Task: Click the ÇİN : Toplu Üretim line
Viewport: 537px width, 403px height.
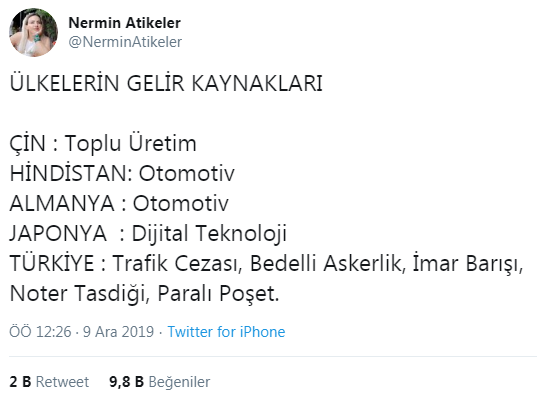Action: click(103, 143)
